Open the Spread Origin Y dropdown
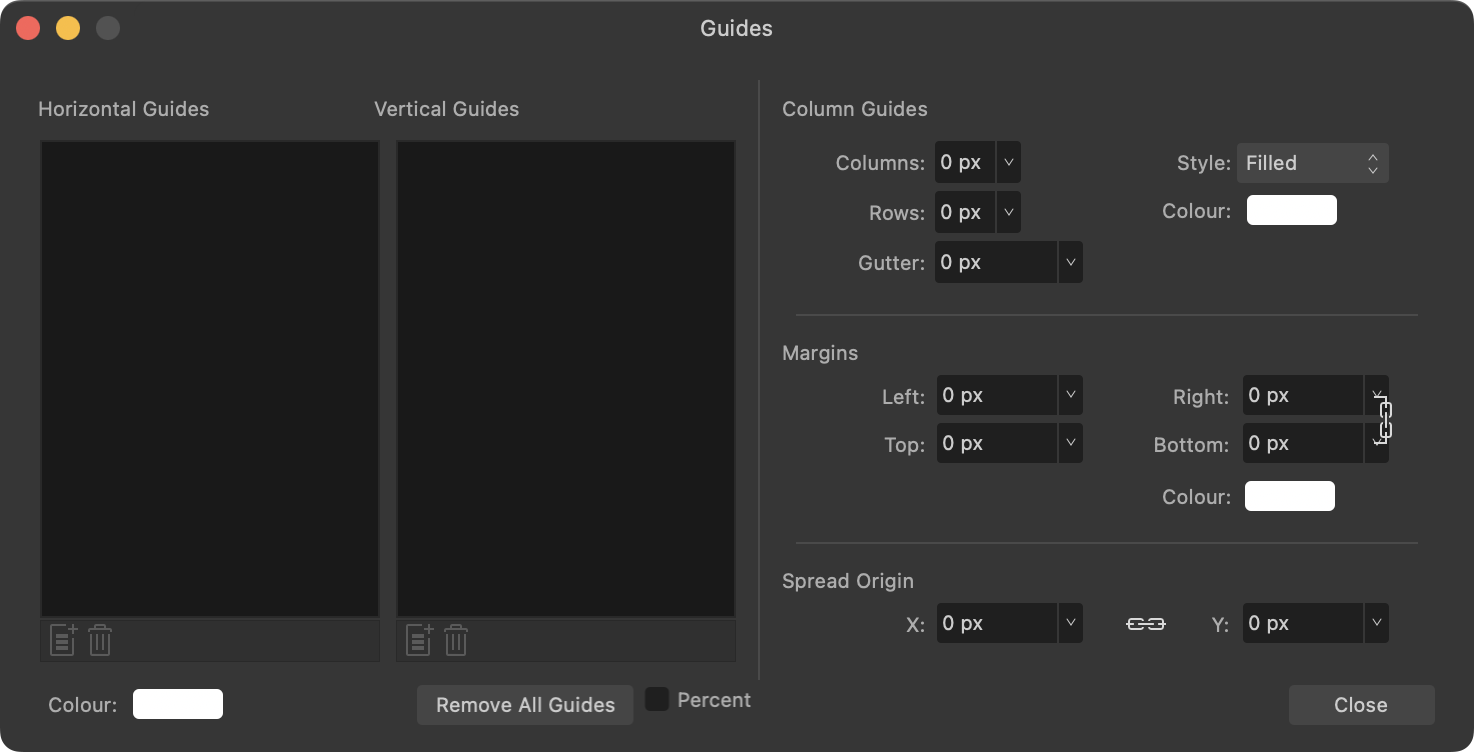This screenshot has width=1474, height=752. [x=1376, y=623]
